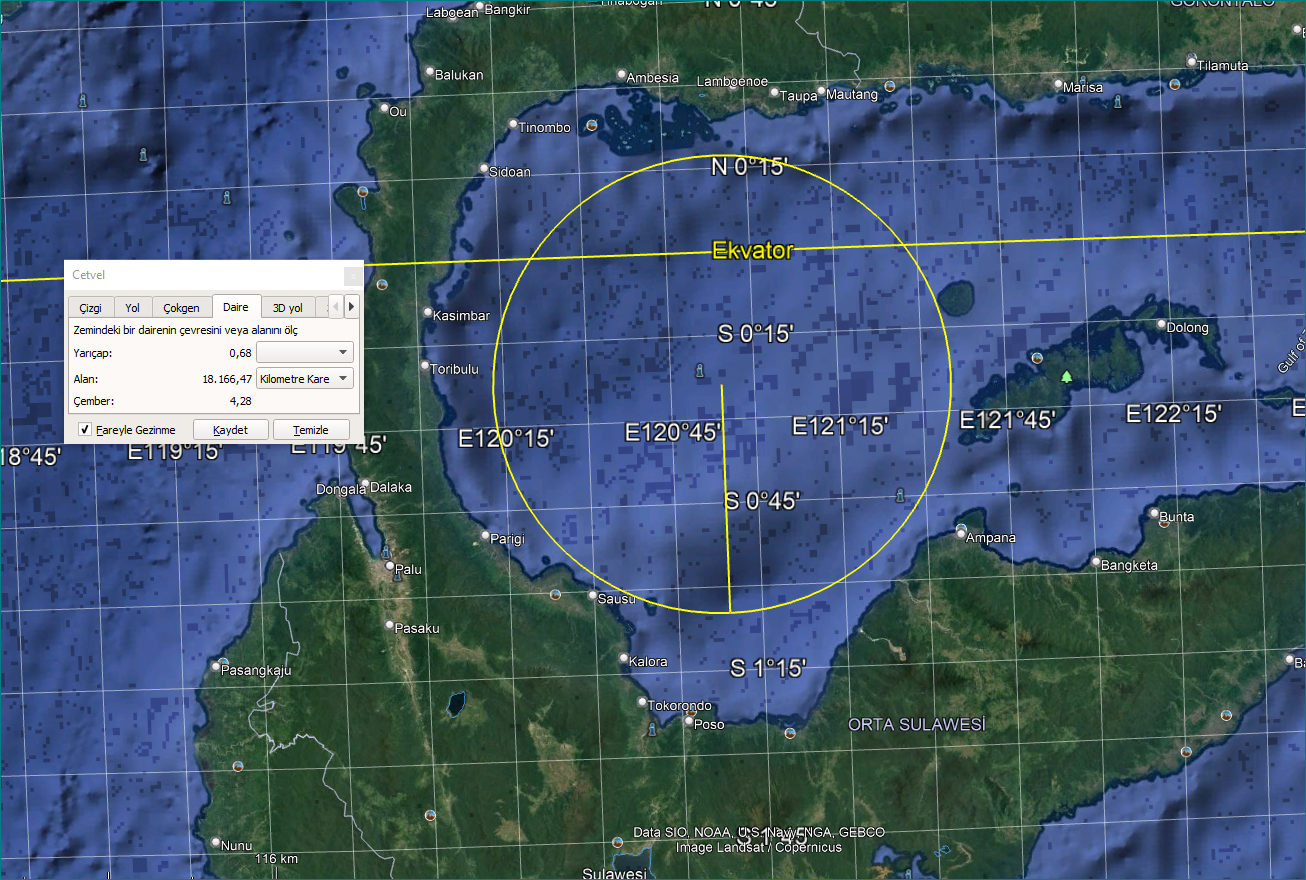Click the Taupa place name
This screenshot has height=880, width=1306.
tap(799, 96)
